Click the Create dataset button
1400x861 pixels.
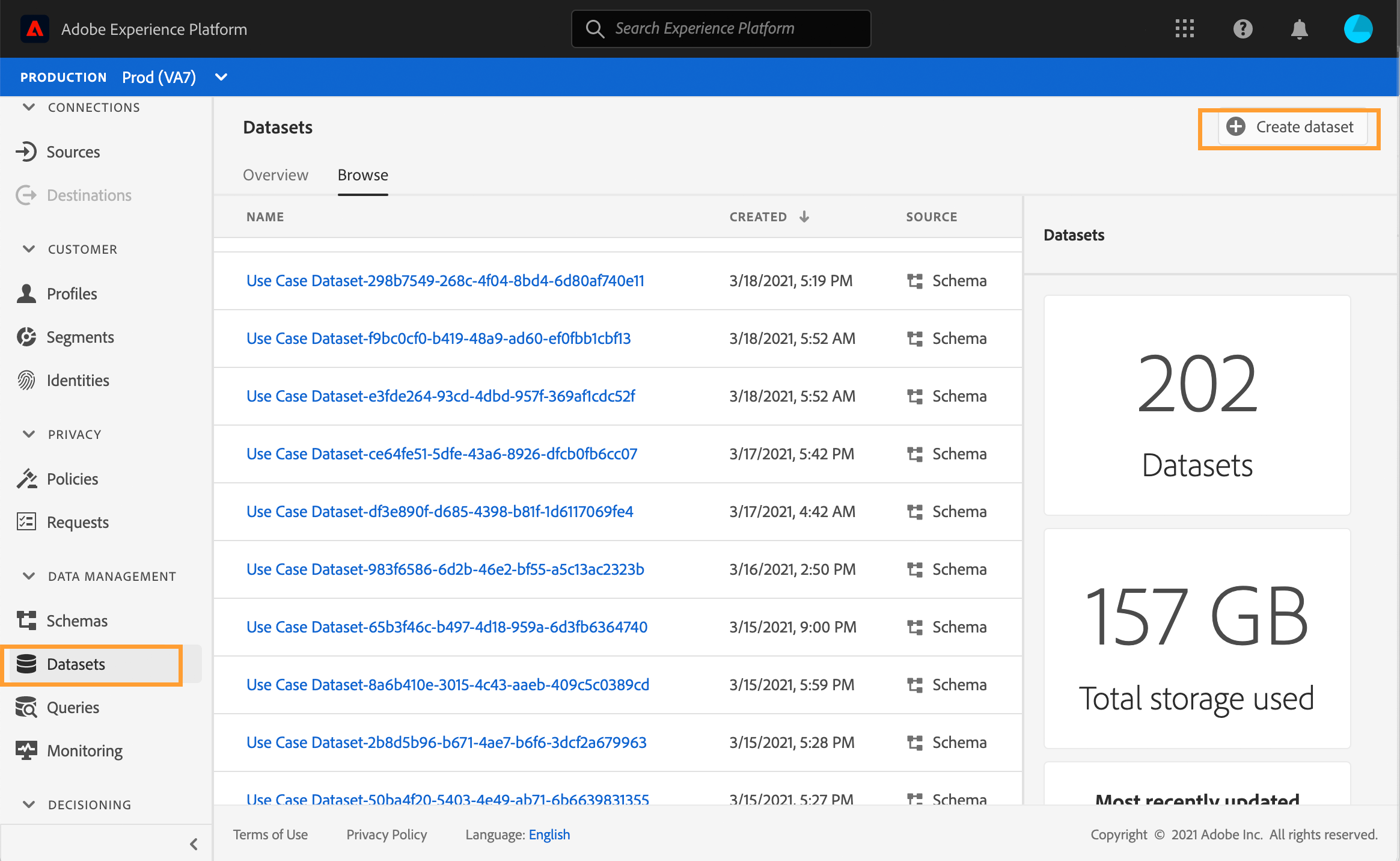coord(1292,127)
